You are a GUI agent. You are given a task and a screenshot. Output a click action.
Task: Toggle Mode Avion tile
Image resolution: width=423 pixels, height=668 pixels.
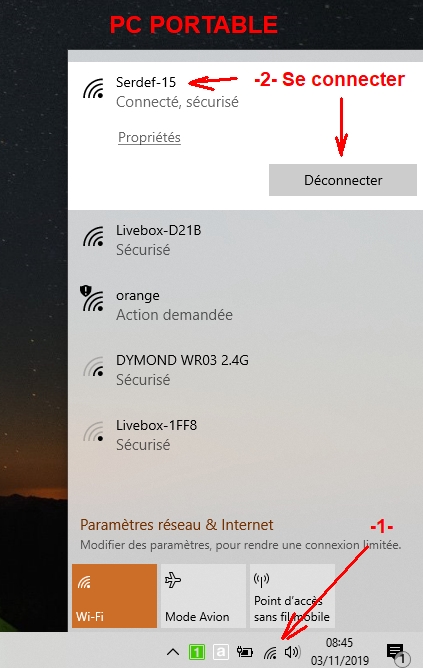(204, 596)
